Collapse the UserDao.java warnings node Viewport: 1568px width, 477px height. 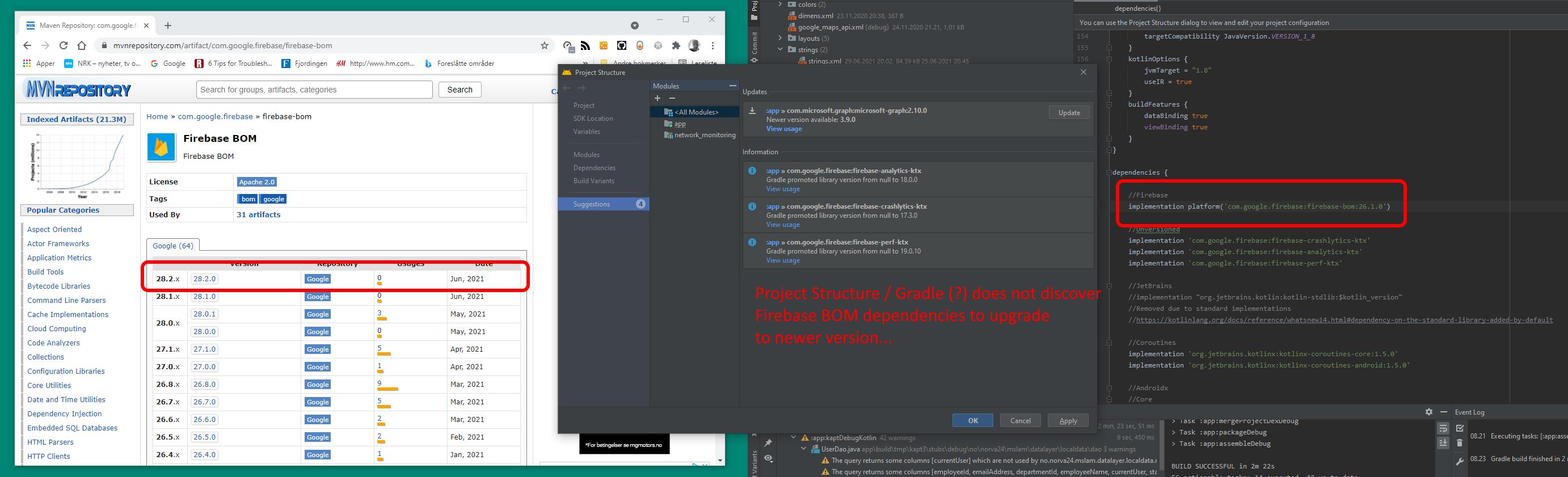click(803, 449)
